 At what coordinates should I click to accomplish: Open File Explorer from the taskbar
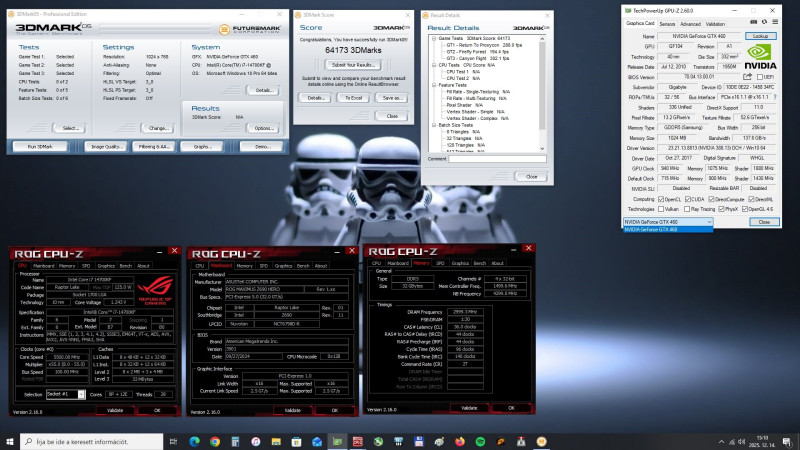point(276,442)
